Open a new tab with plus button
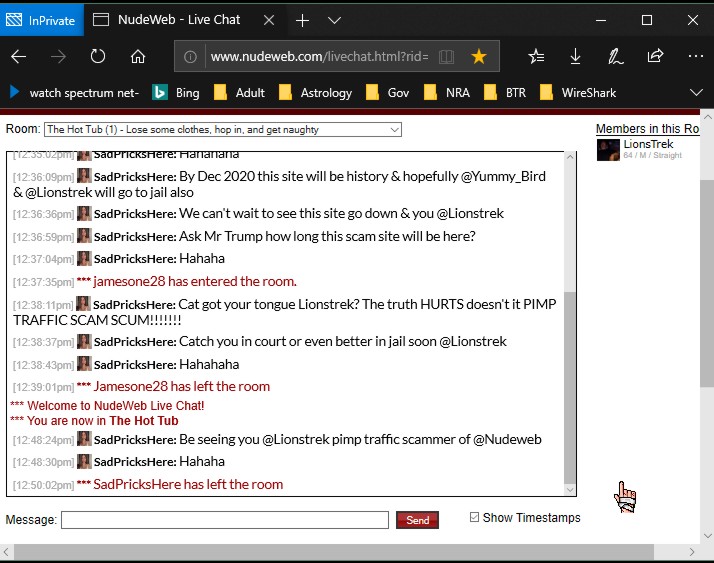 click(302, 20)
